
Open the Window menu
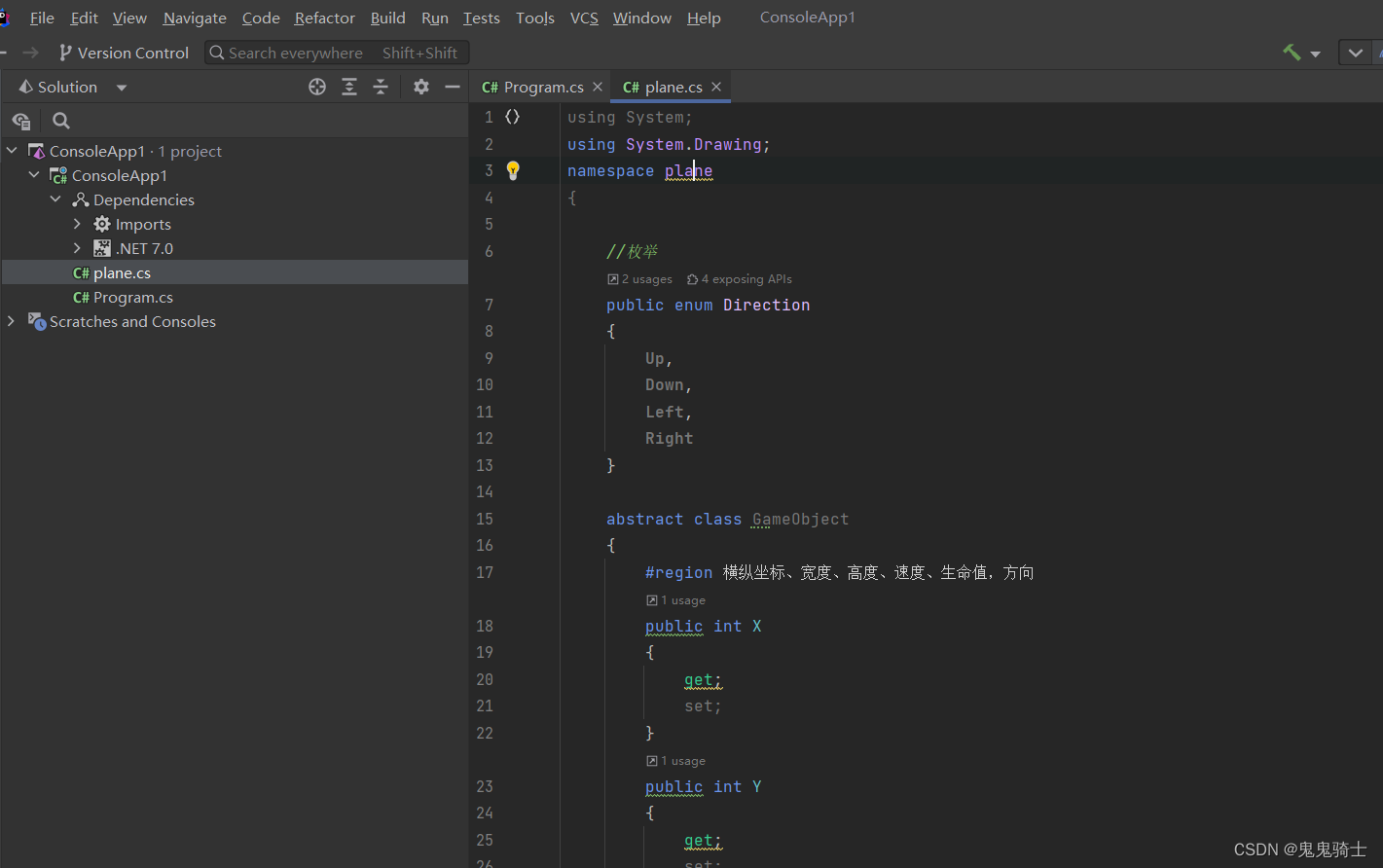tap(641, 18)
